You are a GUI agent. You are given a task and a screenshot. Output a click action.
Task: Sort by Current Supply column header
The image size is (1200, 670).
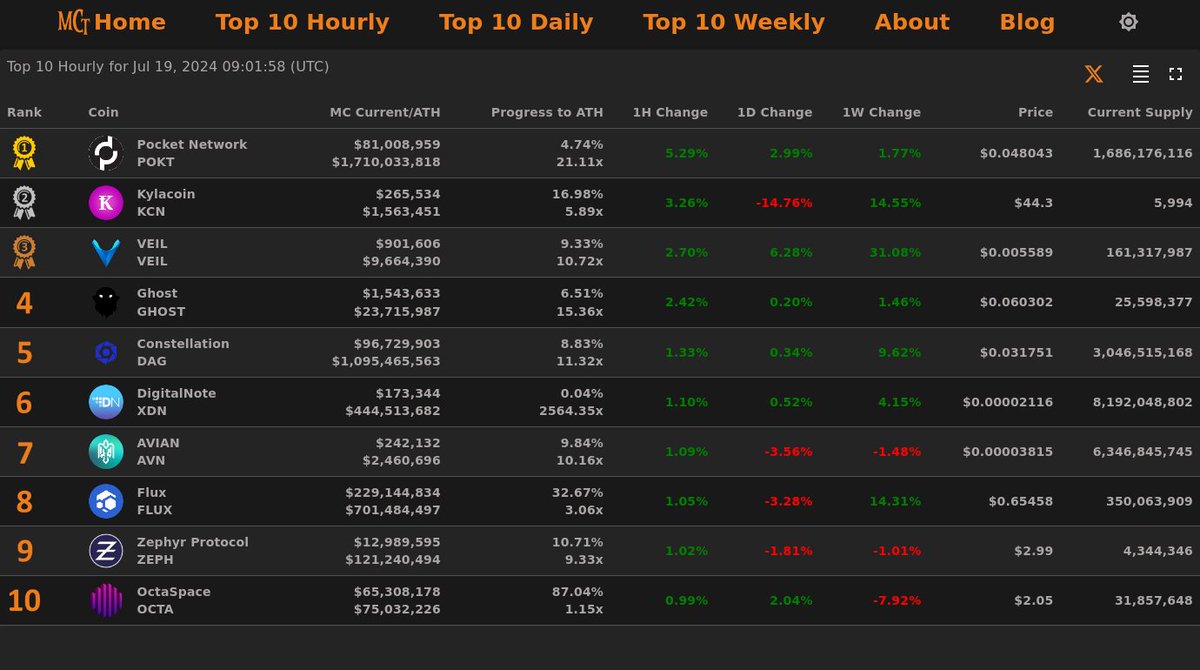coord(1140,113)
